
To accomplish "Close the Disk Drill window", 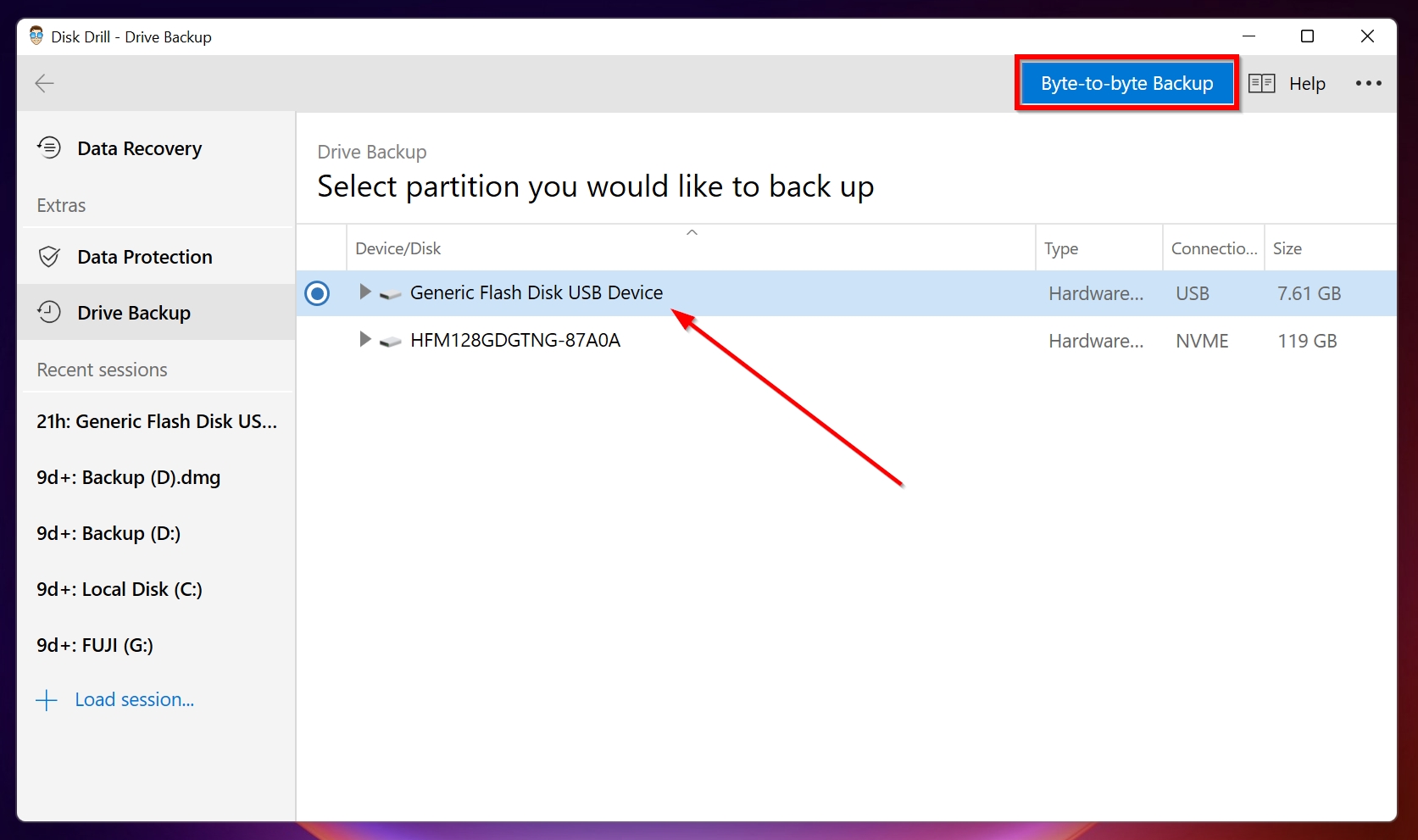I will pyautogui.click(x=1367, y=36).
